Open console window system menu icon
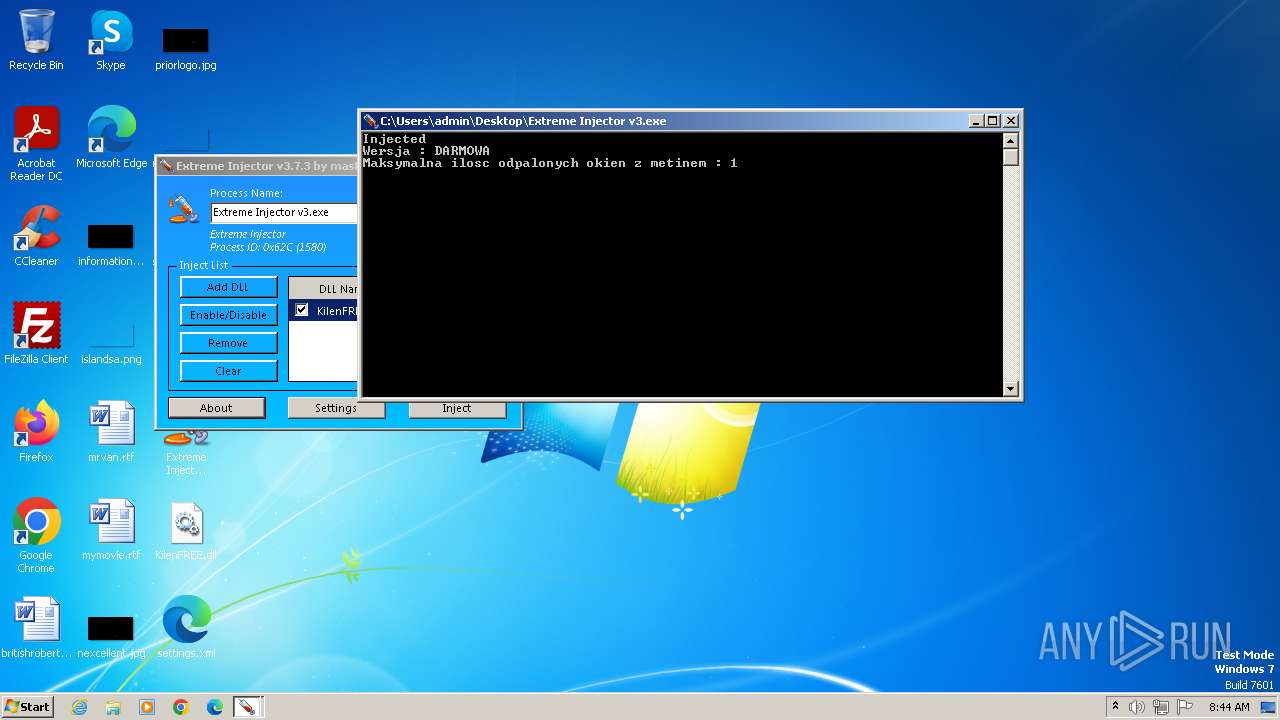1280x720 pixels. pos(370,121)
